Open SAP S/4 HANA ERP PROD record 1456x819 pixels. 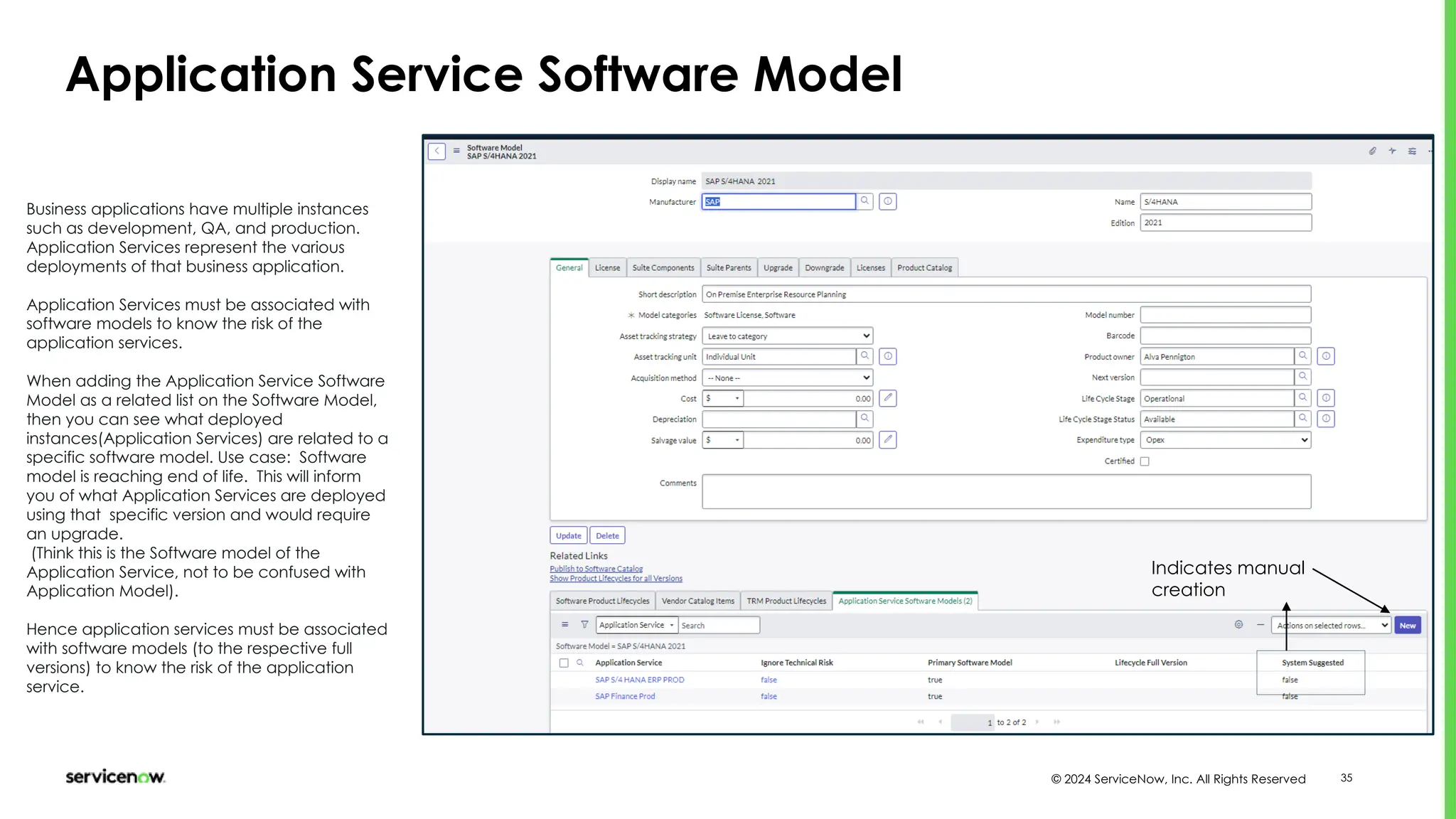coord(639,680)
